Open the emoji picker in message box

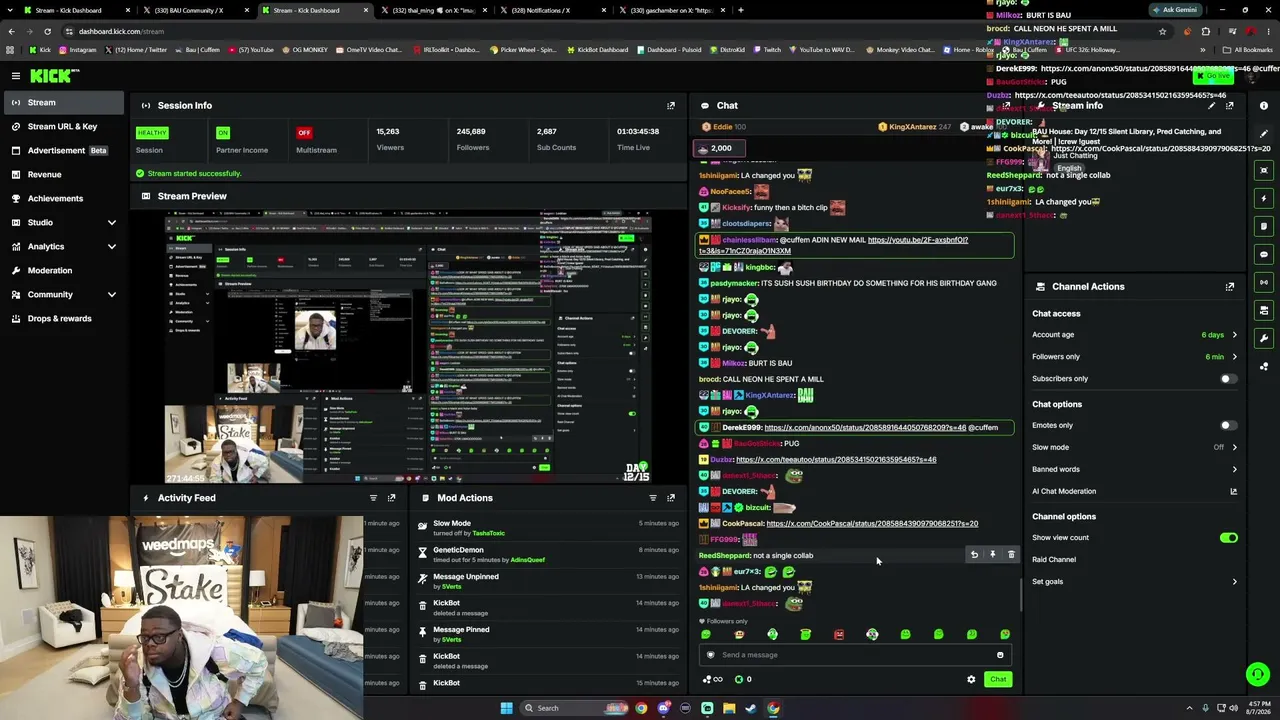tap(1000, 655)
